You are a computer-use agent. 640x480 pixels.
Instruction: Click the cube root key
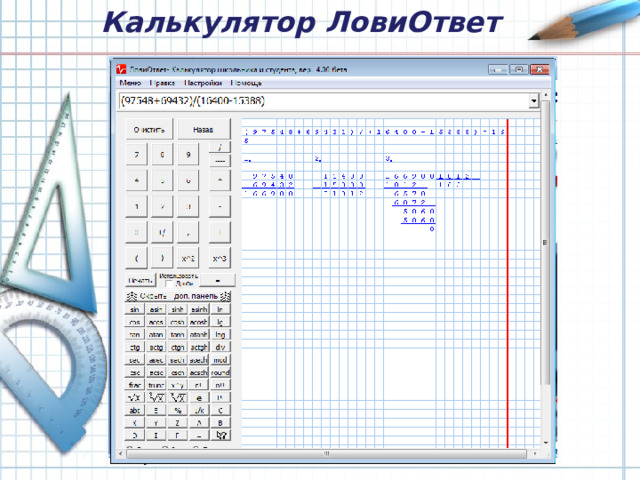coord(156,398)
